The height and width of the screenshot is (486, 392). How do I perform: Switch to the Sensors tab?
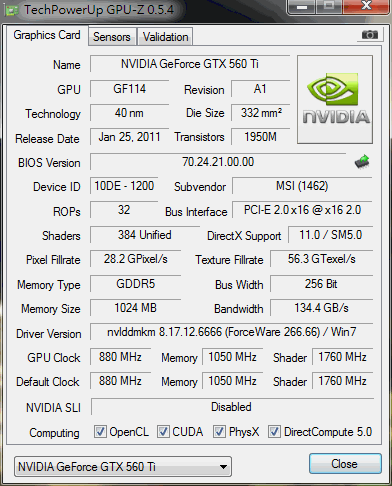pos(112,37)
